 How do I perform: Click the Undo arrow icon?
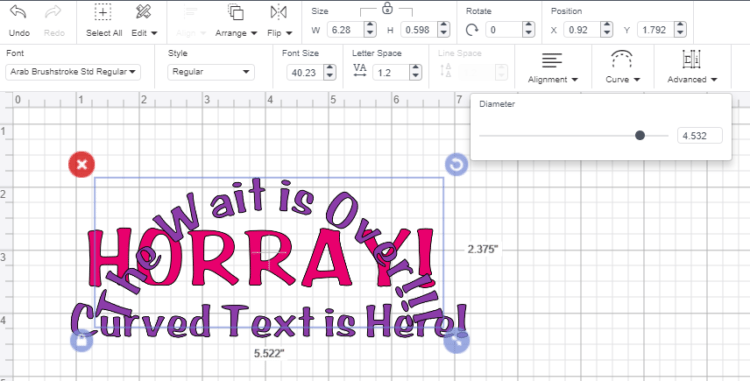click(x=19, y=12)
